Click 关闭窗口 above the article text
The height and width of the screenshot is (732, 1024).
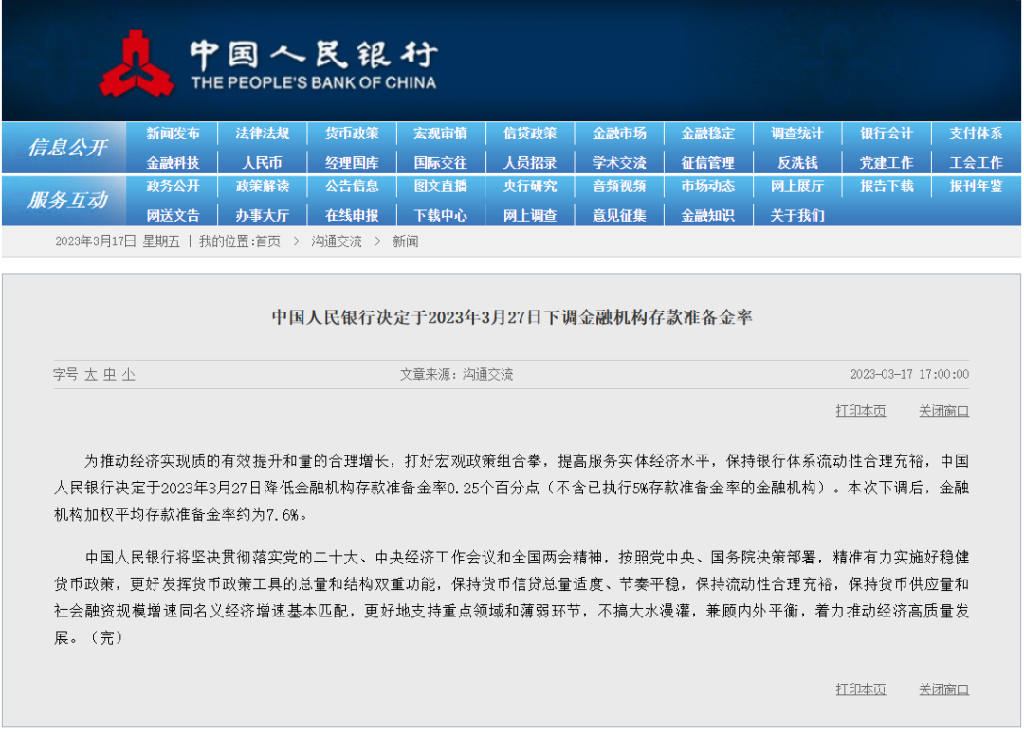pyautogui.click(x=944, y=411)
